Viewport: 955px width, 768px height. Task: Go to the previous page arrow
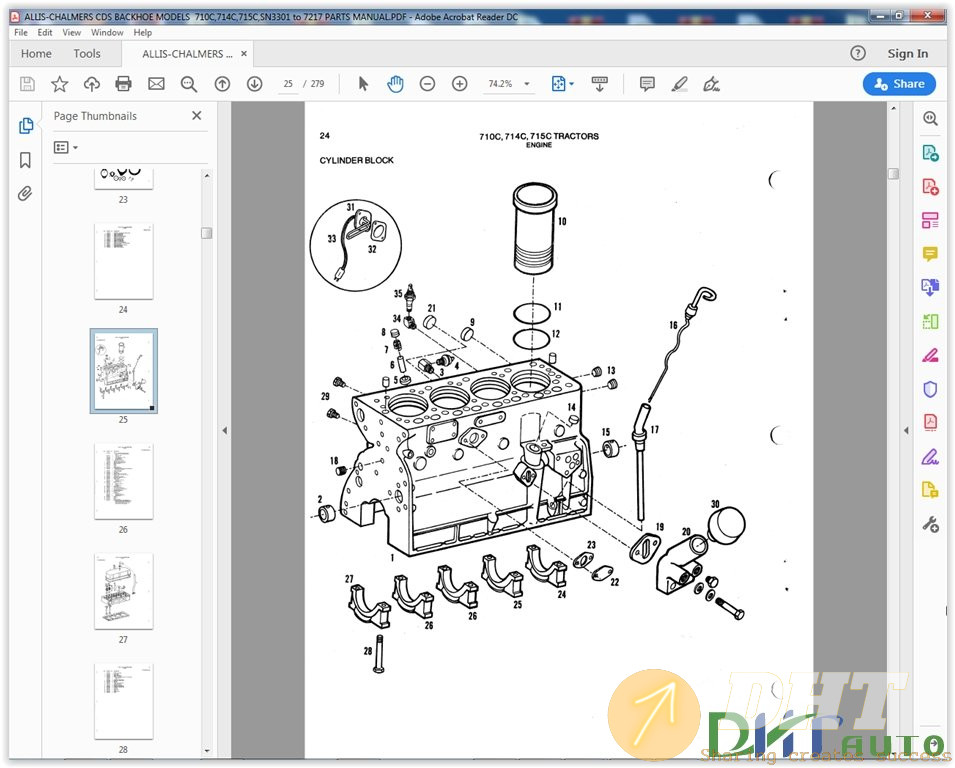point(222,84)
